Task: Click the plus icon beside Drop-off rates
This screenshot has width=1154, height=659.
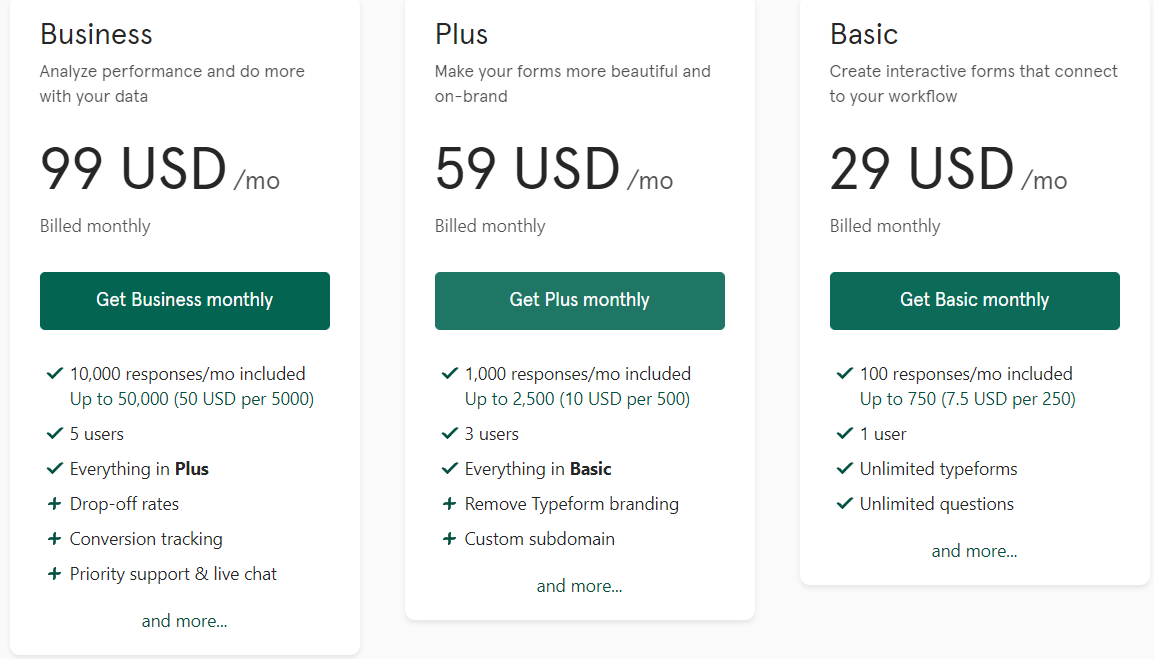Action: click(55, 504)
